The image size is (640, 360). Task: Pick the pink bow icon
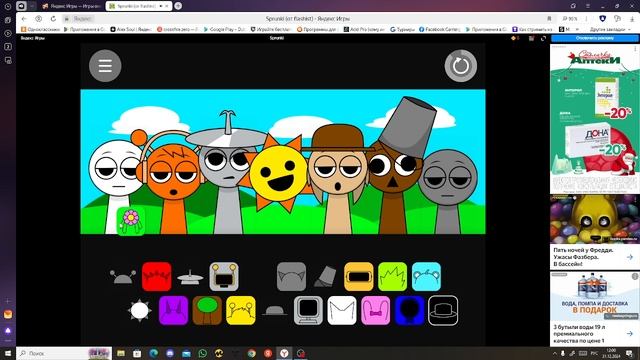[x=376, y=311]
